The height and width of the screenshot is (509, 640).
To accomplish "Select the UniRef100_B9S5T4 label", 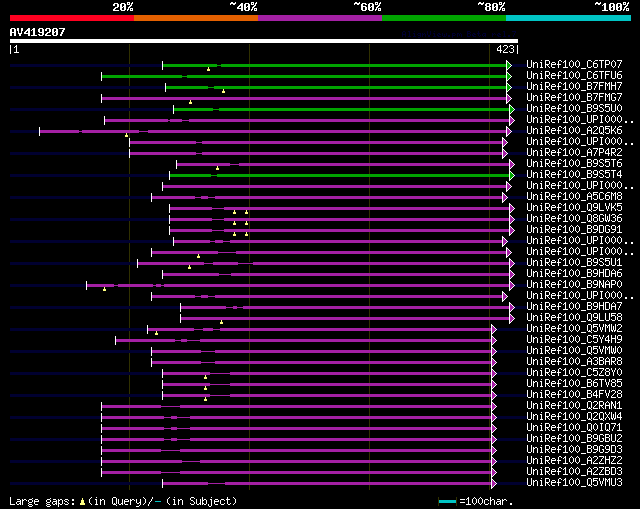I will (574, 175).
